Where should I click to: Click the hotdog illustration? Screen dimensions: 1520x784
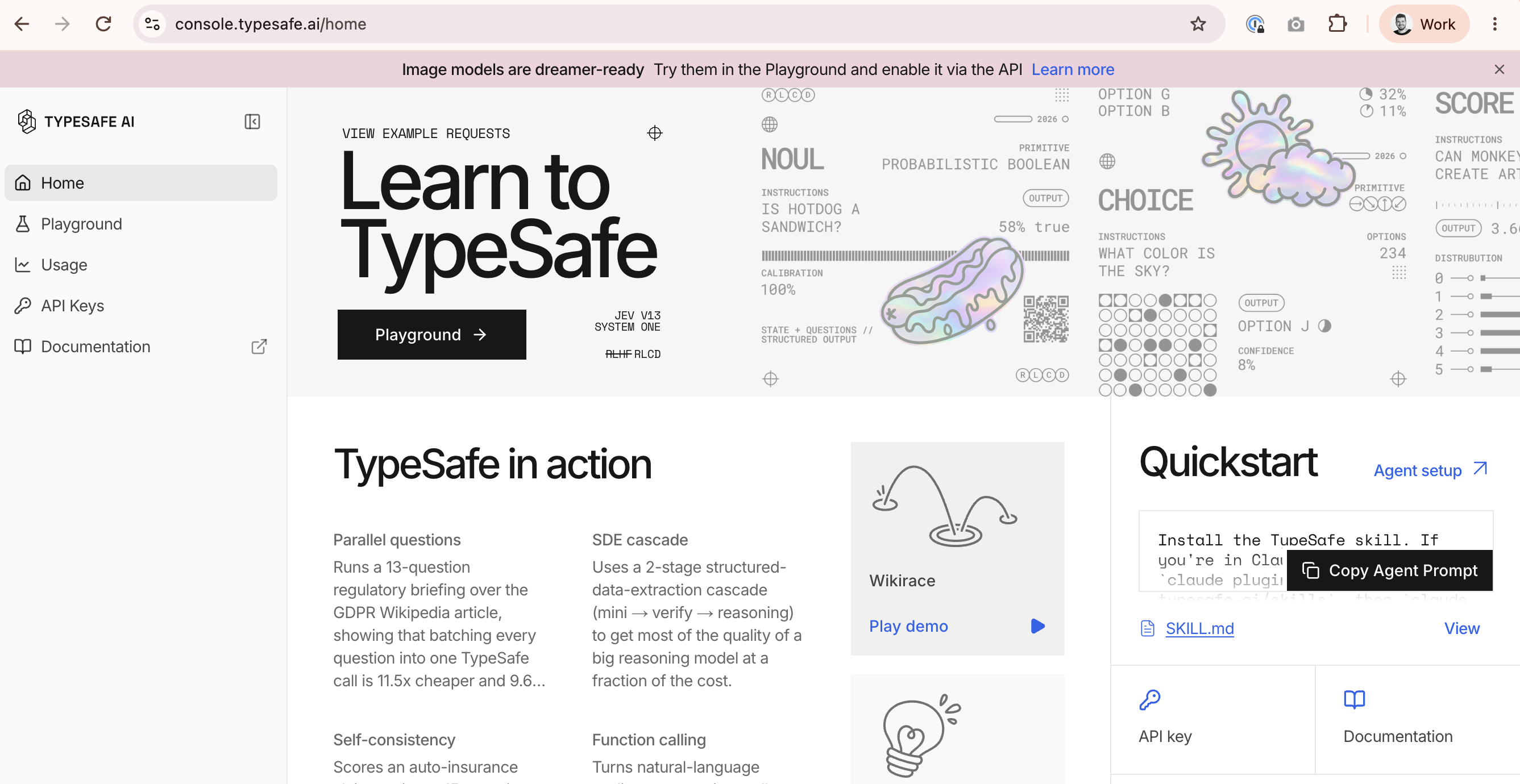tap(952, 290)
